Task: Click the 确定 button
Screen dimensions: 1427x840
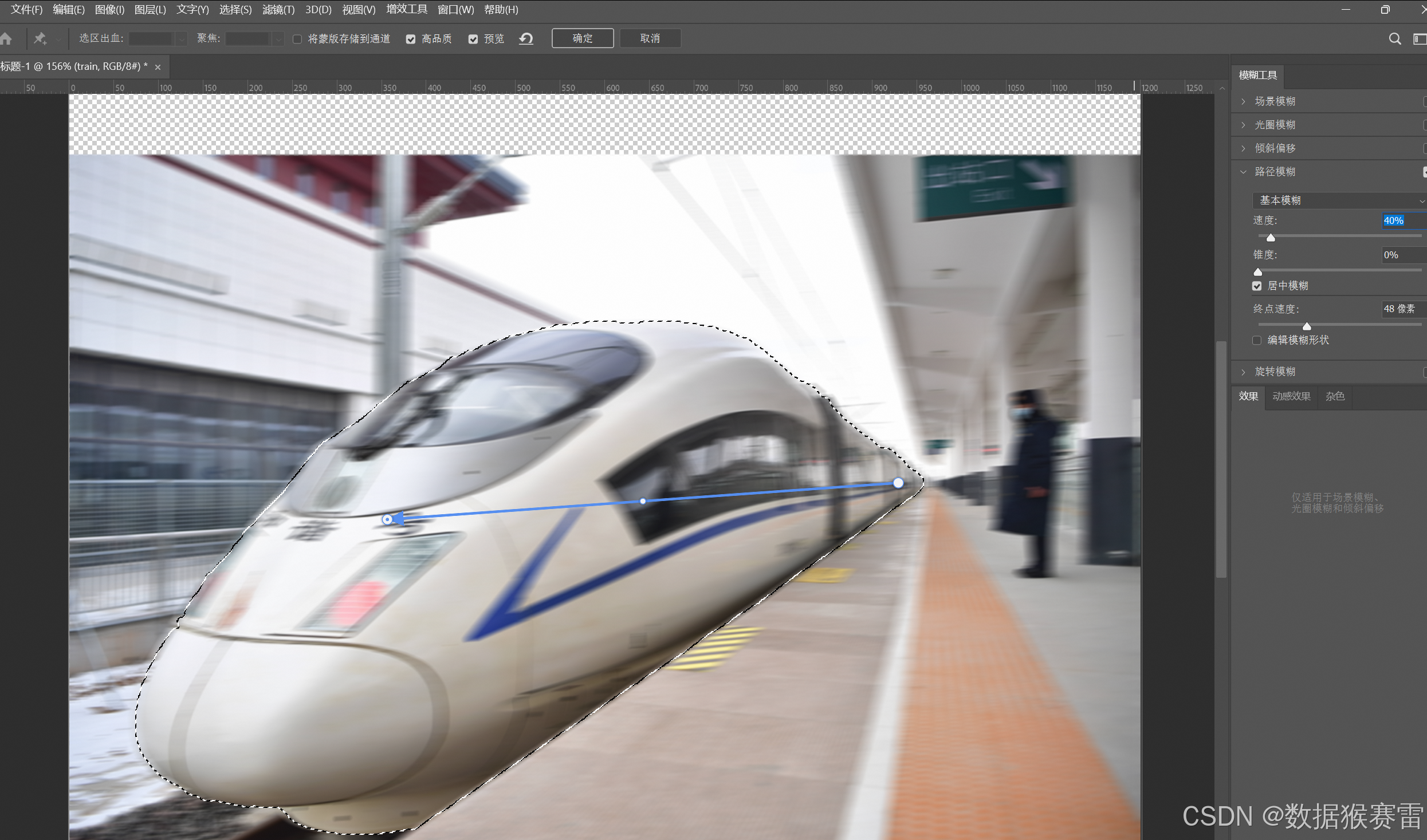Action: click(582, 38)
